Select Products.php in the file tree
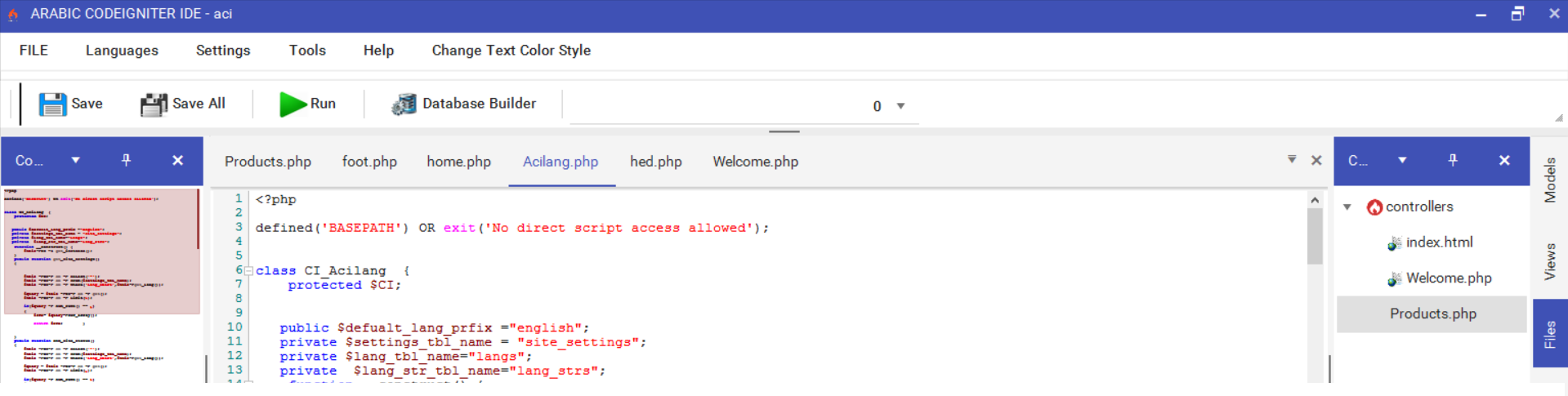 pyautogui.click(x=1432, y=314)
